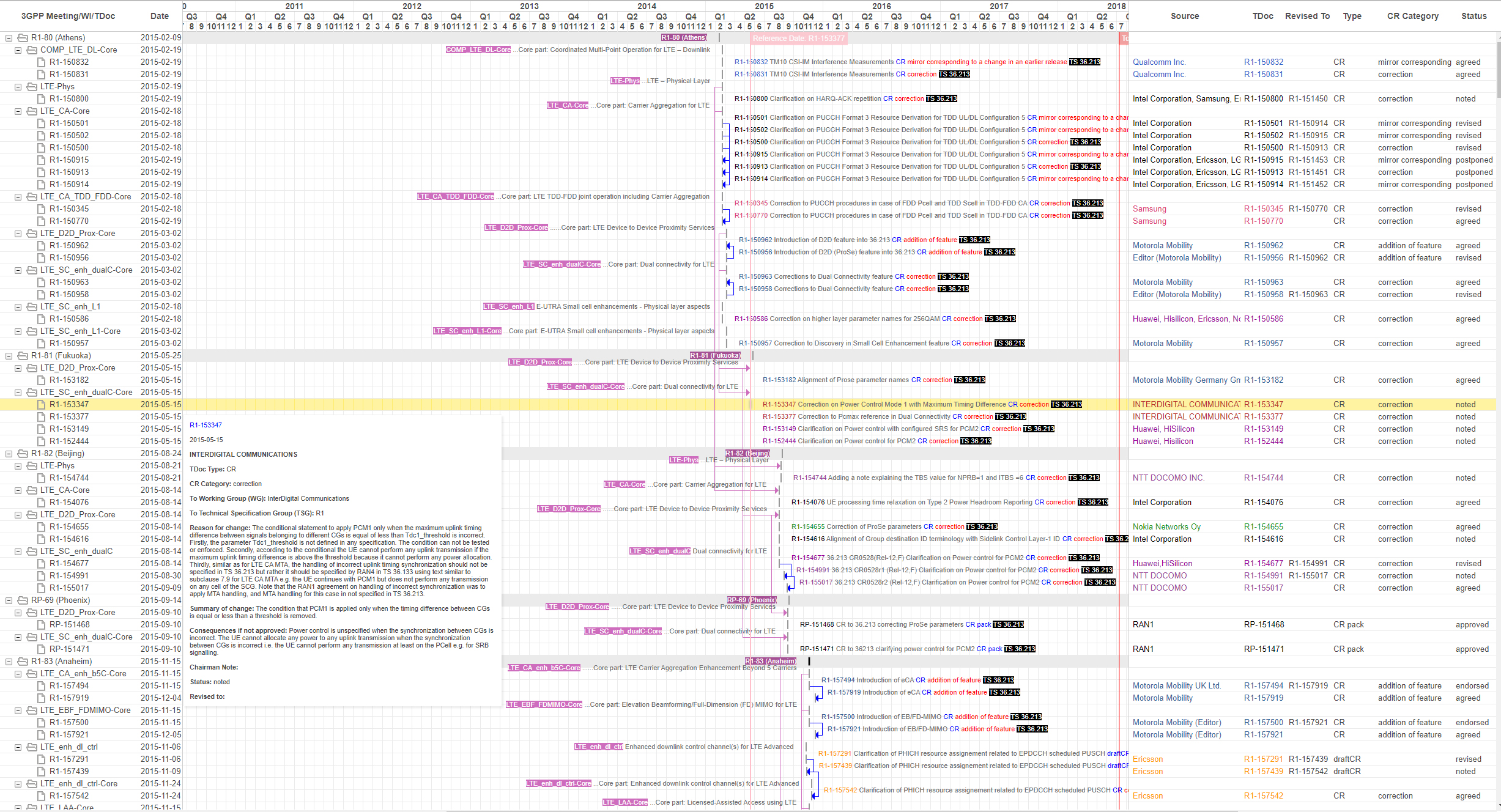Screen dimensions: 1501x812
Task: Click folder icon of RP-69 (Phoenix)
Action: pos(23,600)
